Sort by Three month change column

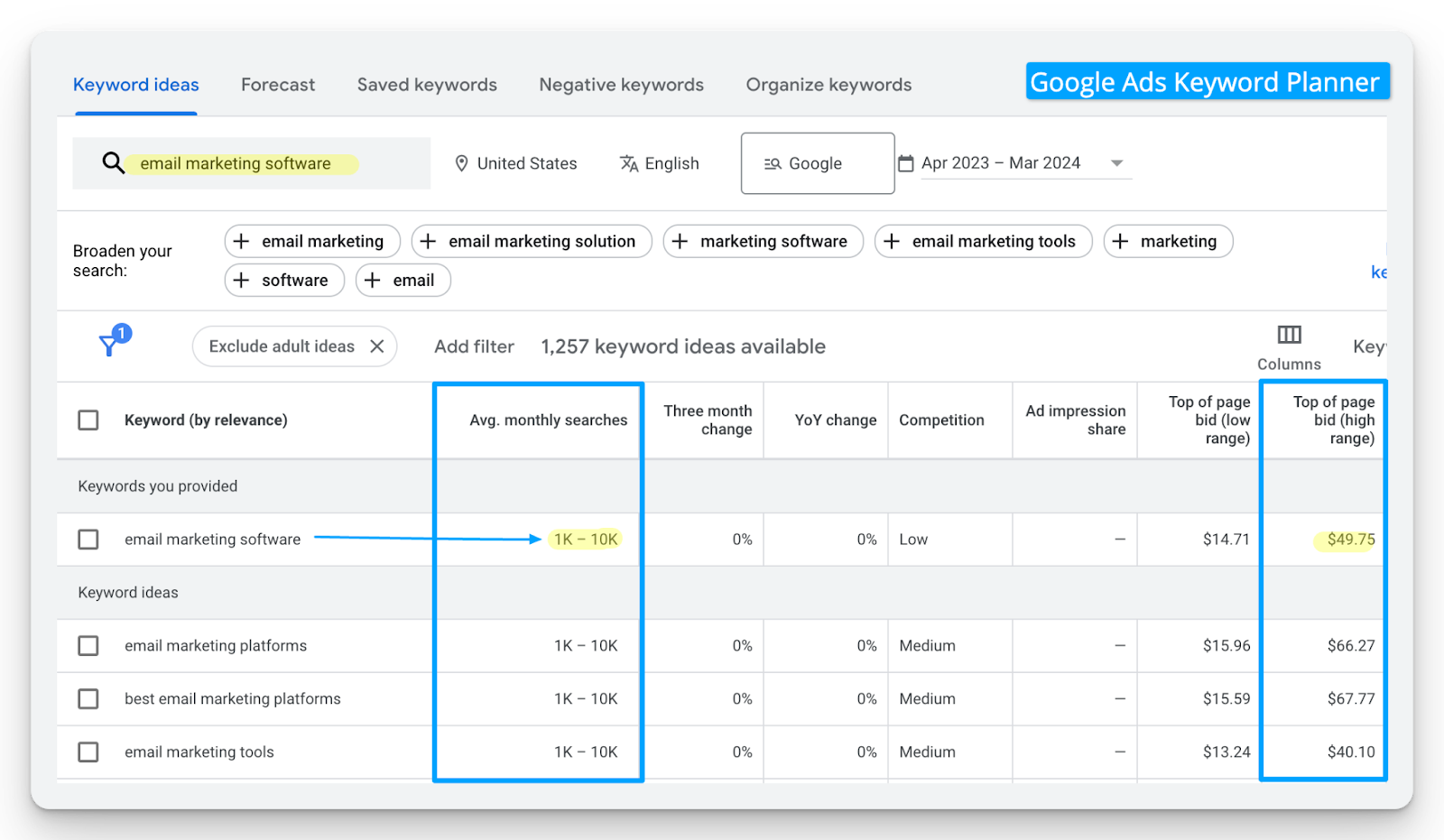click(x=708, y=420)
